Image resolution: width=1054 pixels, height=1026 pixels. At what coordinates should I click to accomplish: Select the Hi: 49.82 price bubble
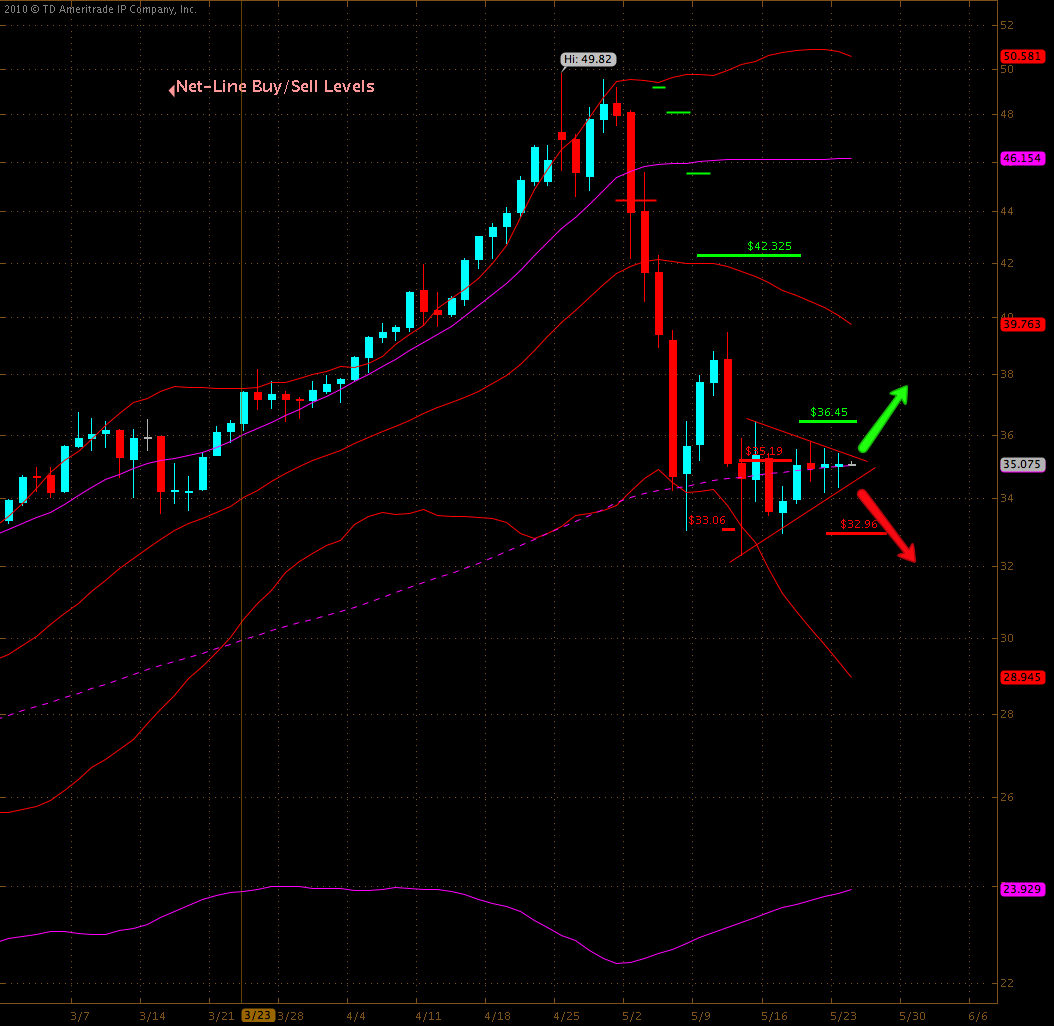coord(585,59)
